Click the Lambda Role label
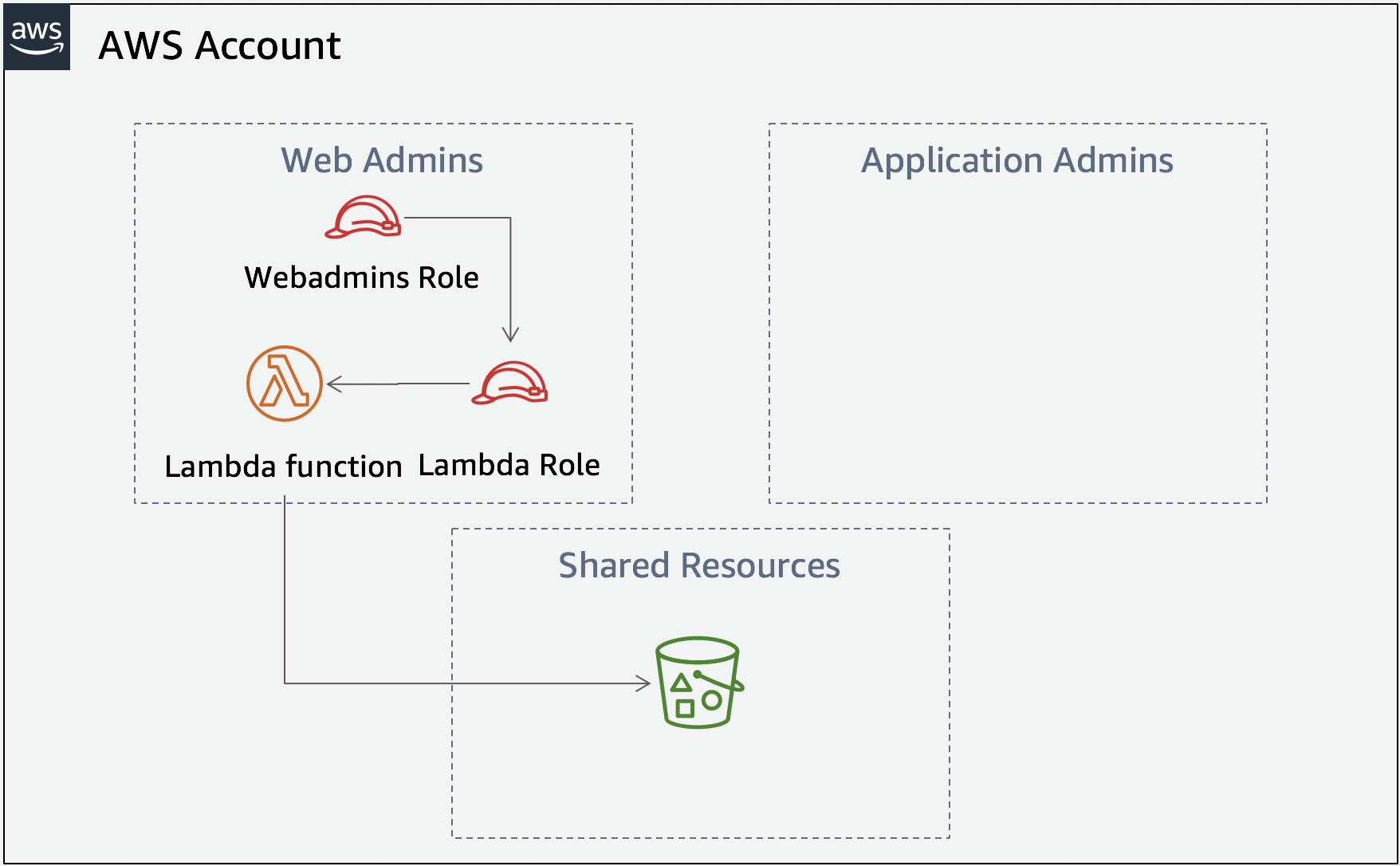Screen dimensions: 1400x866 point(509,465)
